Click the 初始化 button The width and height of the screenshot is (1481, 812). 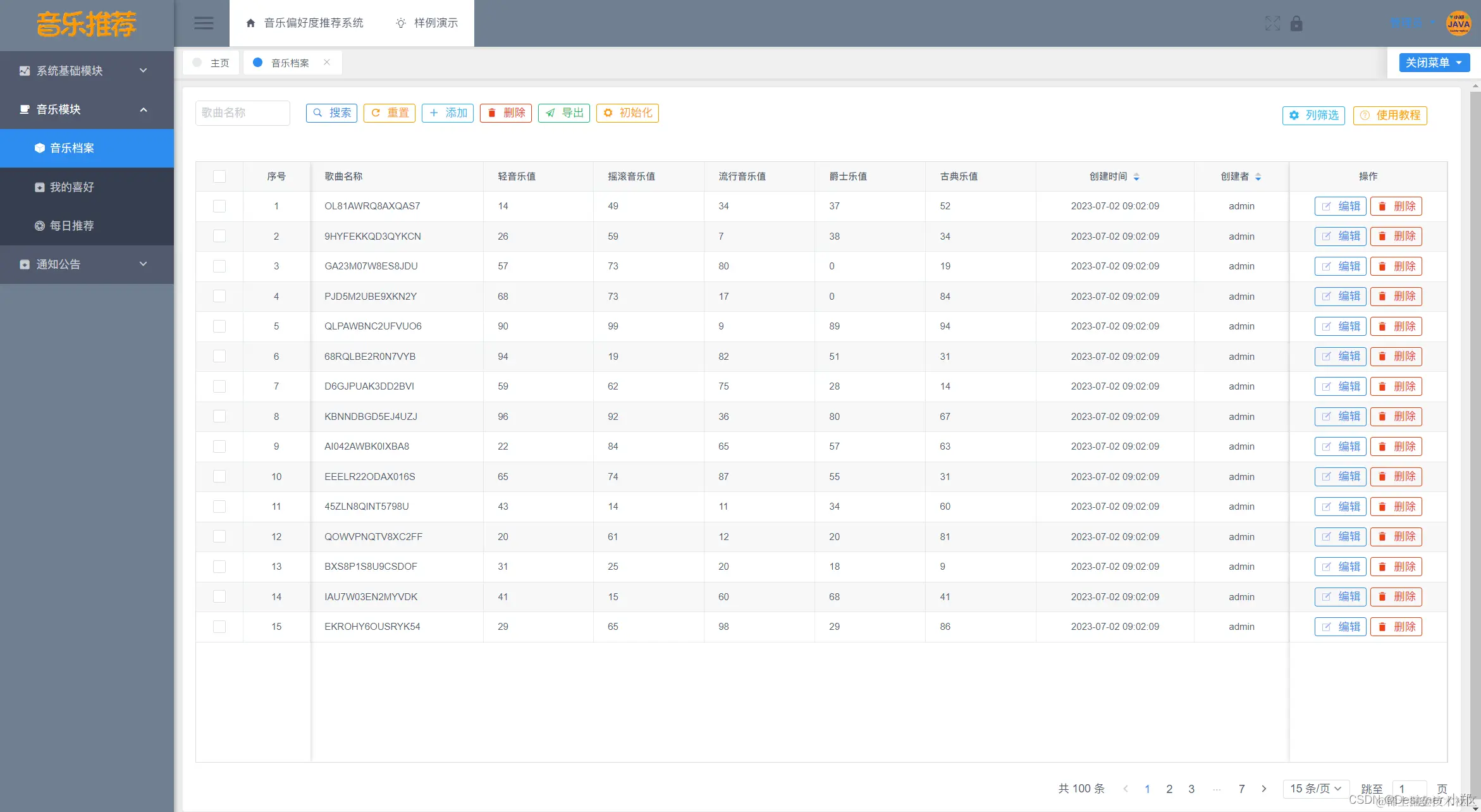[x=627, y=113]
